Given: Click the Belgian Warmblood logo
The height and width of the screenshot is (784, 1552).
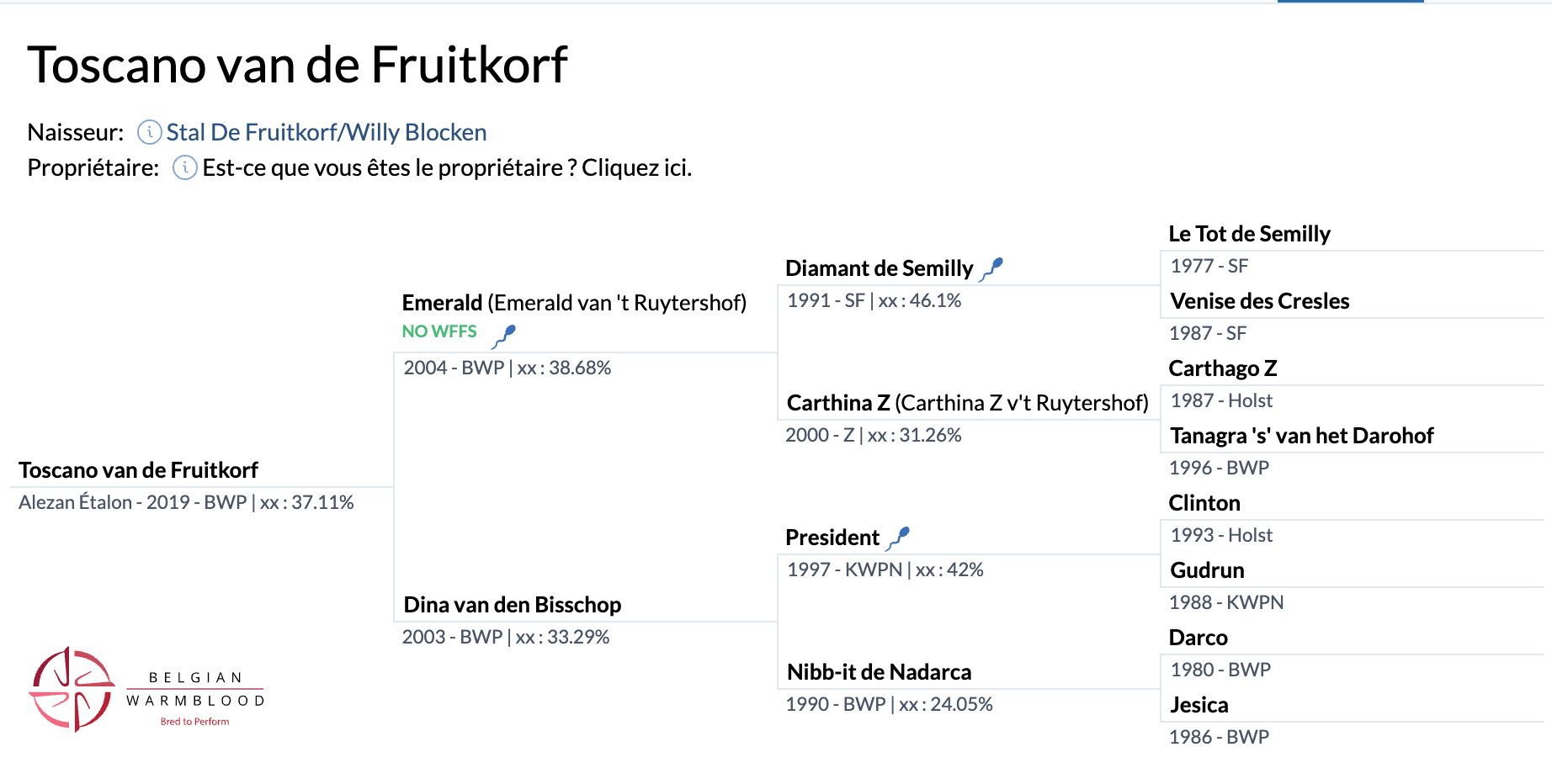Looking at the screenshot, I should click(147, 690).
